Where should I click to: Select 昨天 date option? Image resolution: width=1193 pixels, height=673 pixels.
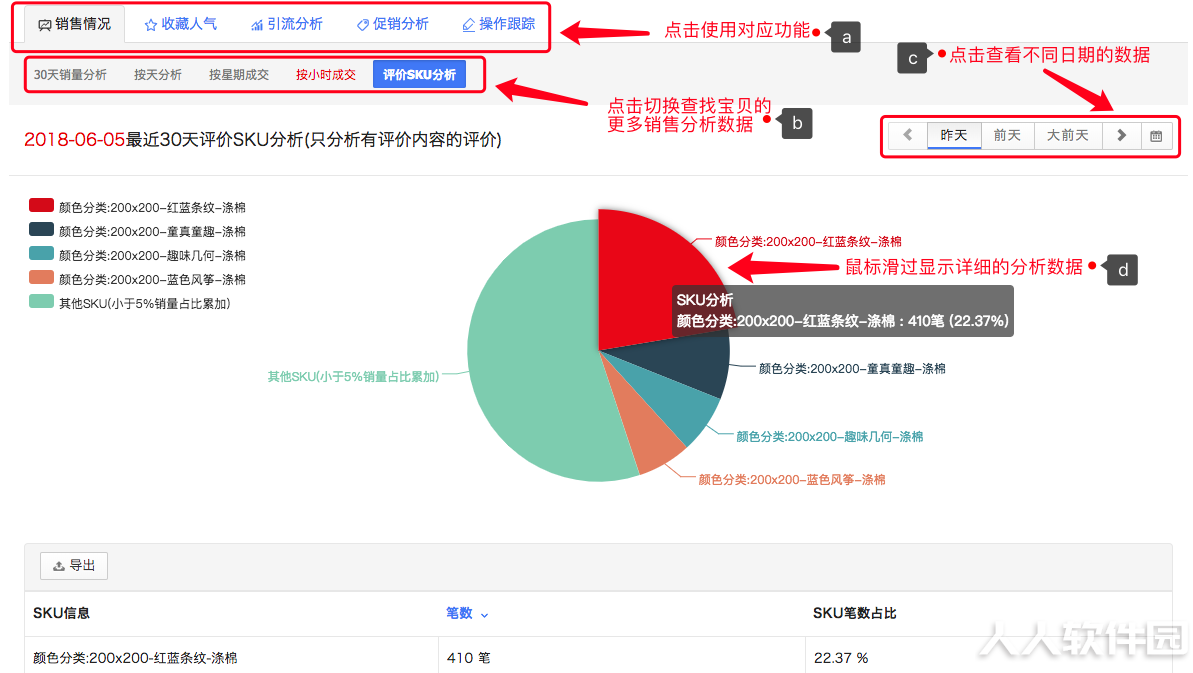pos(954,135)
